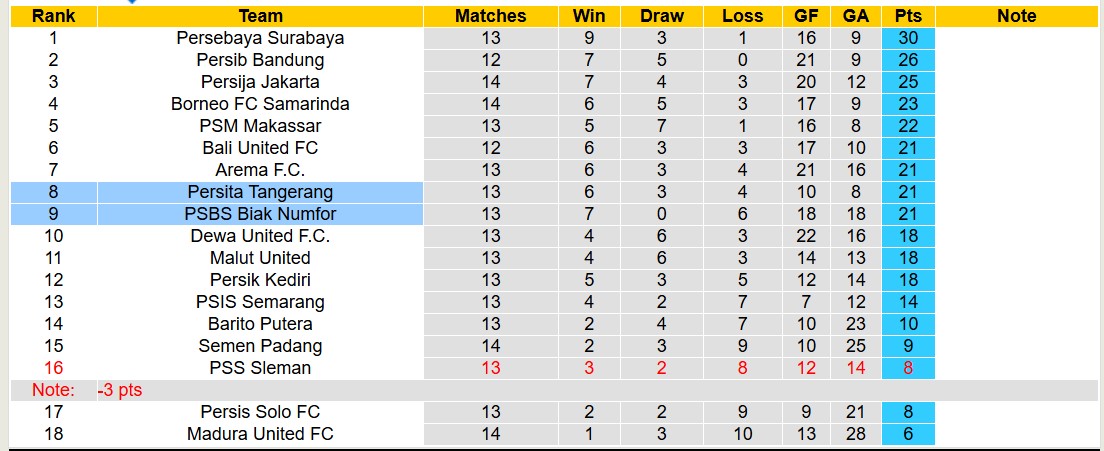Image resolution: width=1104 pixels, height=451 pixels.
Task: Click the PSS Sleman team name
Action: (x=260, y=368)
